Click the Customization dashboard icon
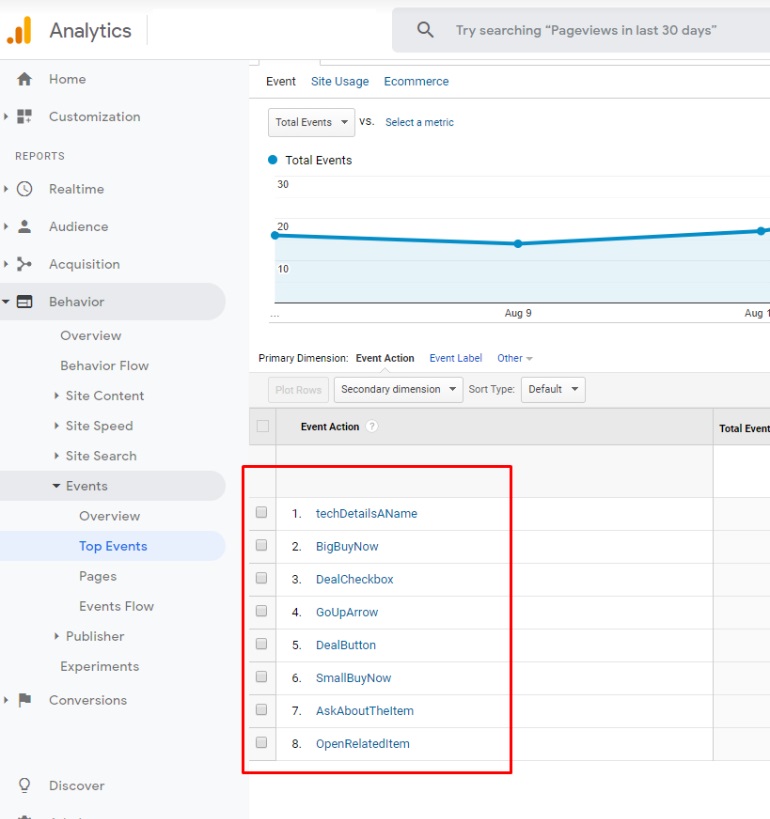 pyautogui.click(x=25, y=117)
